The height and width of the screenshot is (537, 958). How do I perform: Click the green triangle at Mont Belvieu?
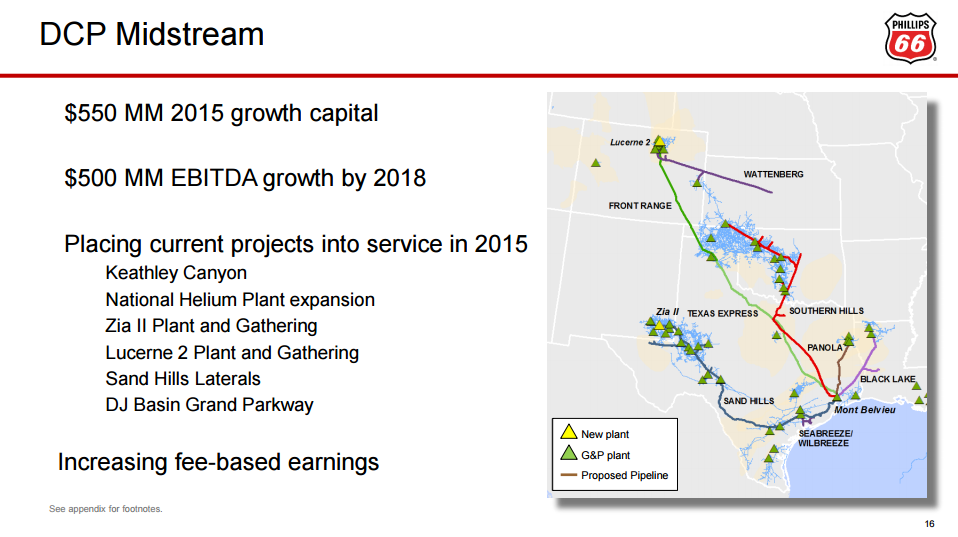[836, 398]
